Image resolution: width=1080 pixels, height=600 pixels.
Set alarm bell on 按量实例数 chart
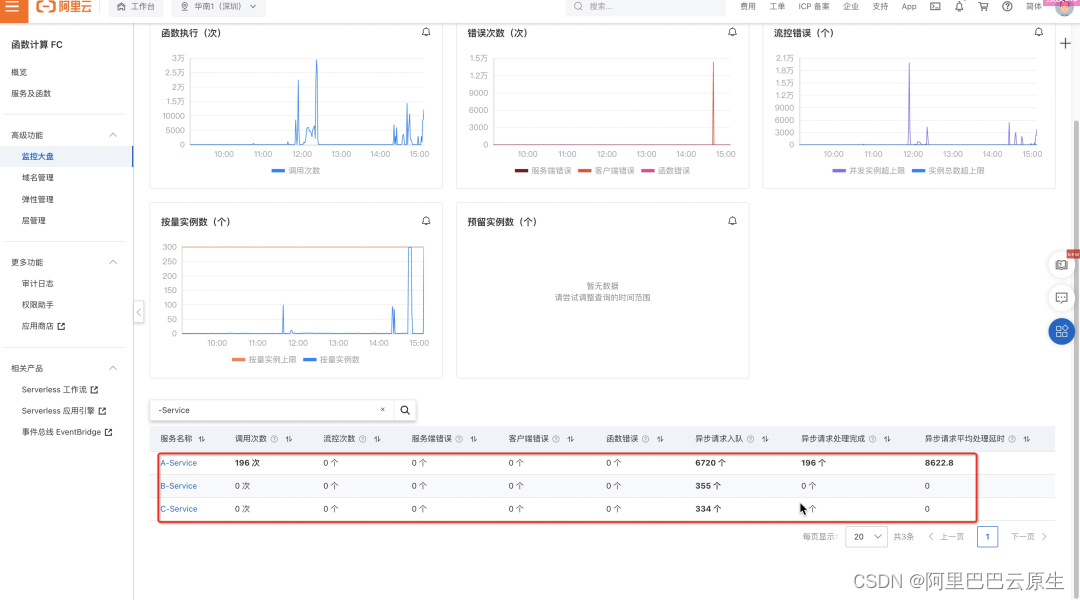coord(426,221)
